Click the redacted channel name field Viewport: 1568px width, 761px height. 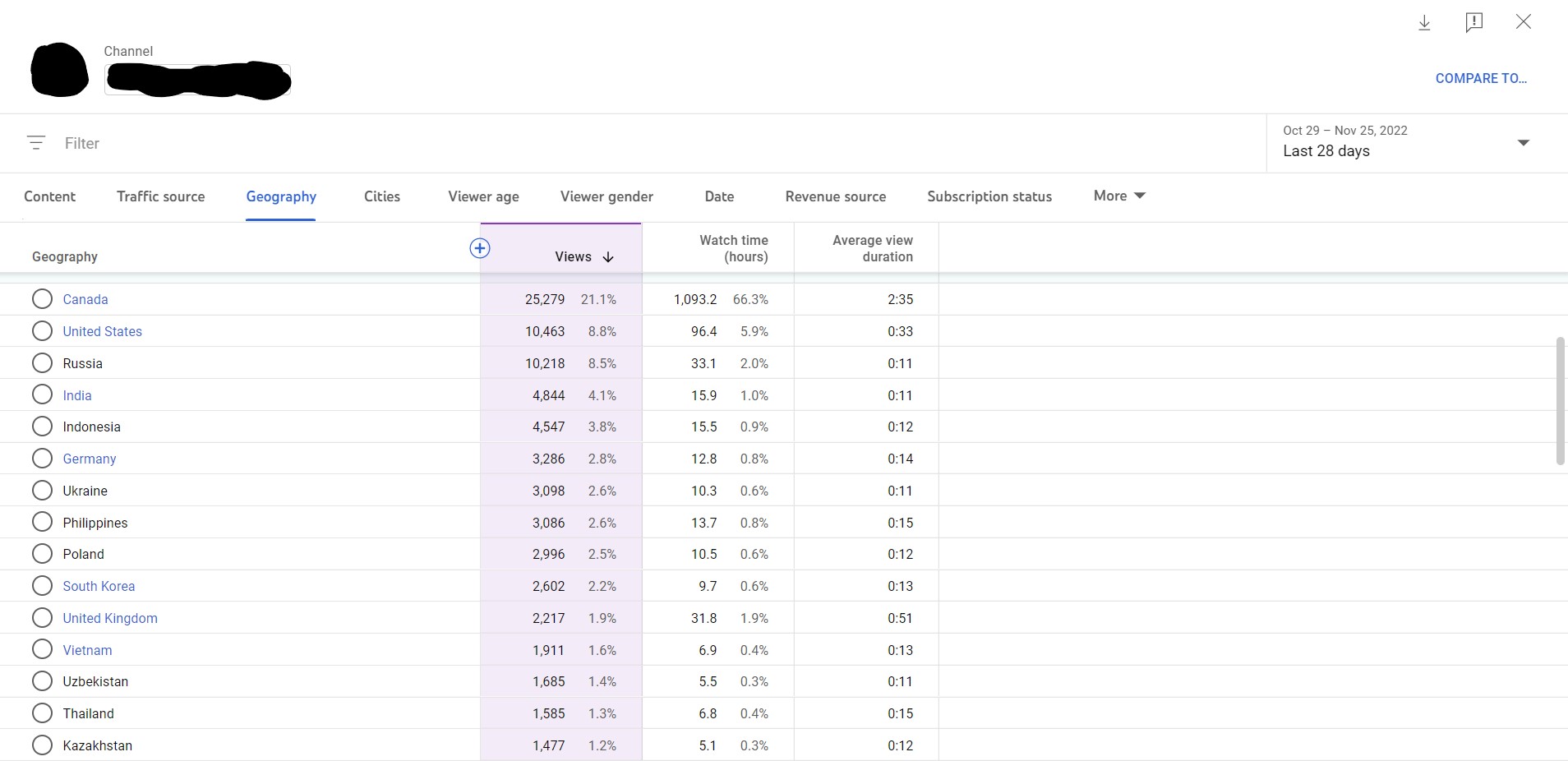coord(197,80)
